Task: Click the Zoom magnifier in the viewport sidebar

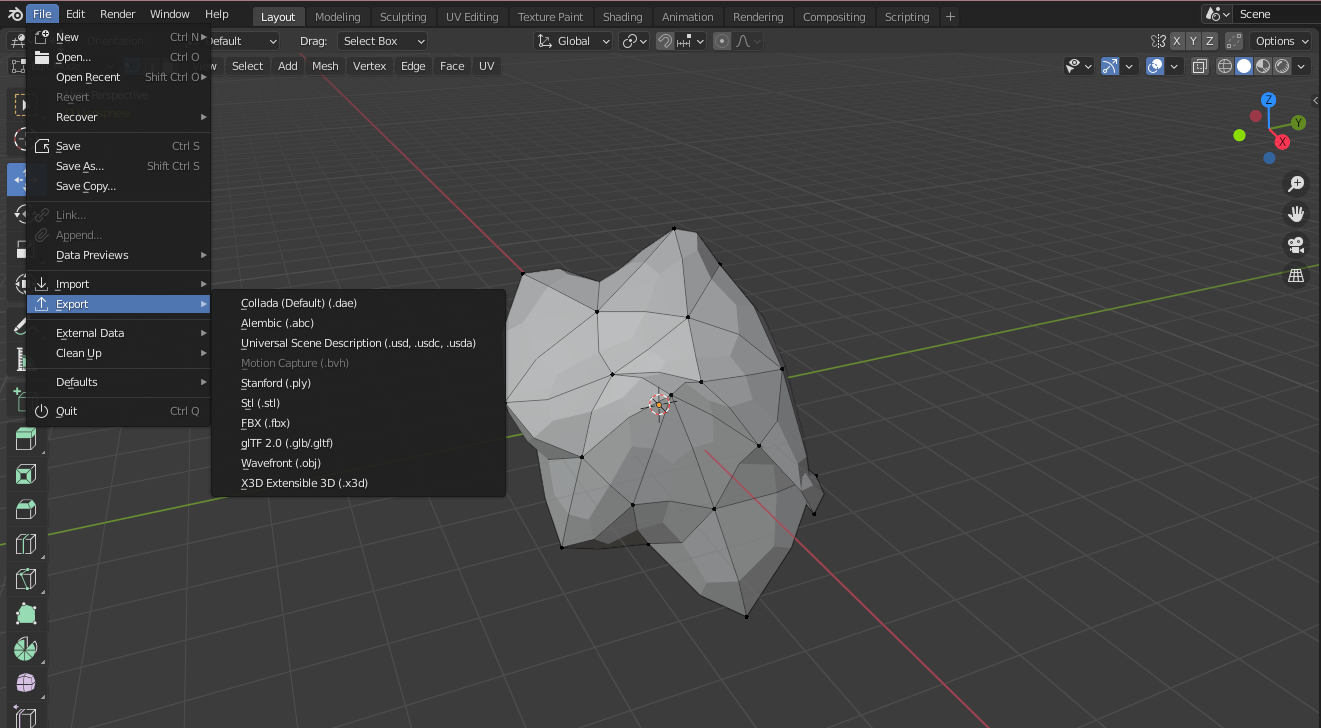Action: 1296,184
